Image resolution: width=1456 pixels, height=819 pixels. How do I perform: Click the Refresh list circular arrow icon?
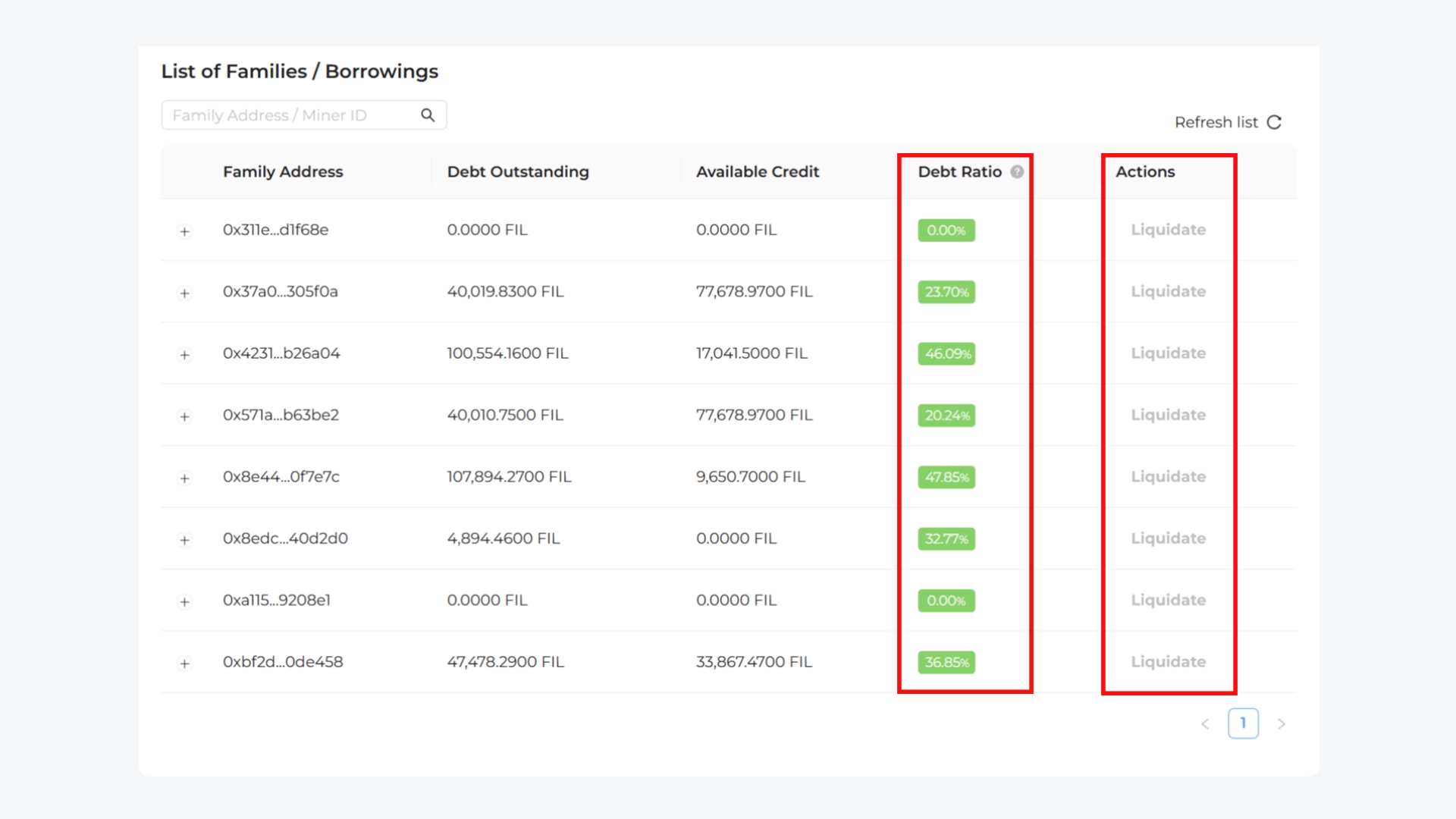click(1274, 122)
